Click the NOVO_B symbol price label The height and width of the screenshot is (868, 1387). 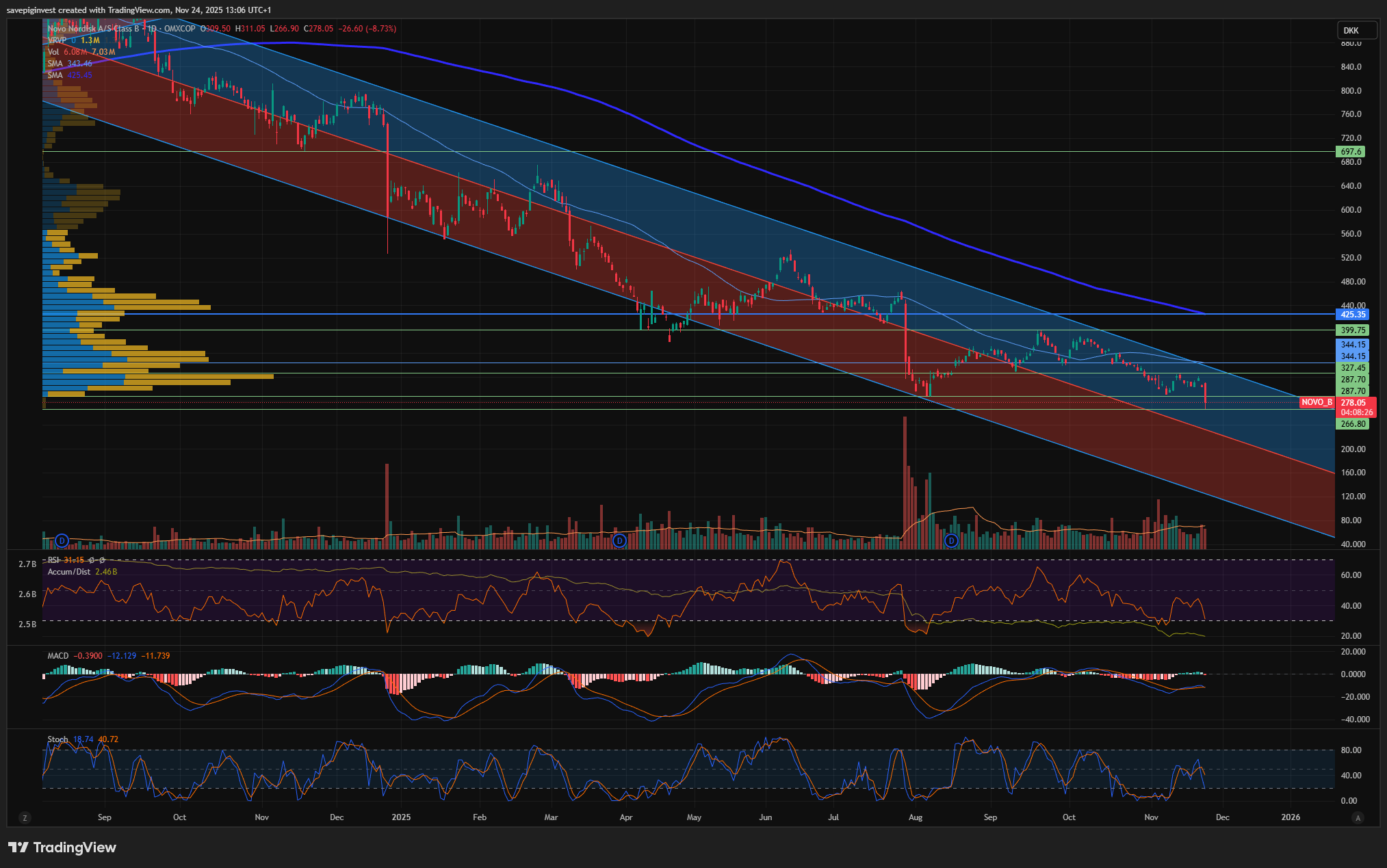tap(1317, 402)
